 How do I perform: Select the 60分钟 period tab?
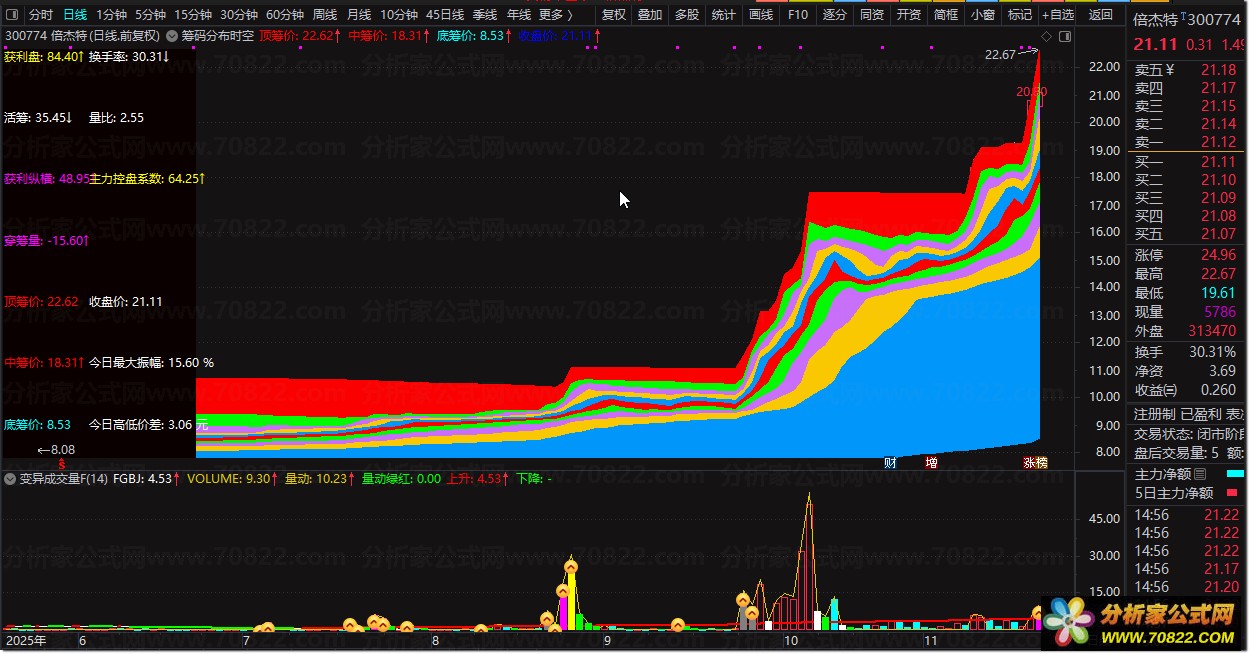click(284, 15)
